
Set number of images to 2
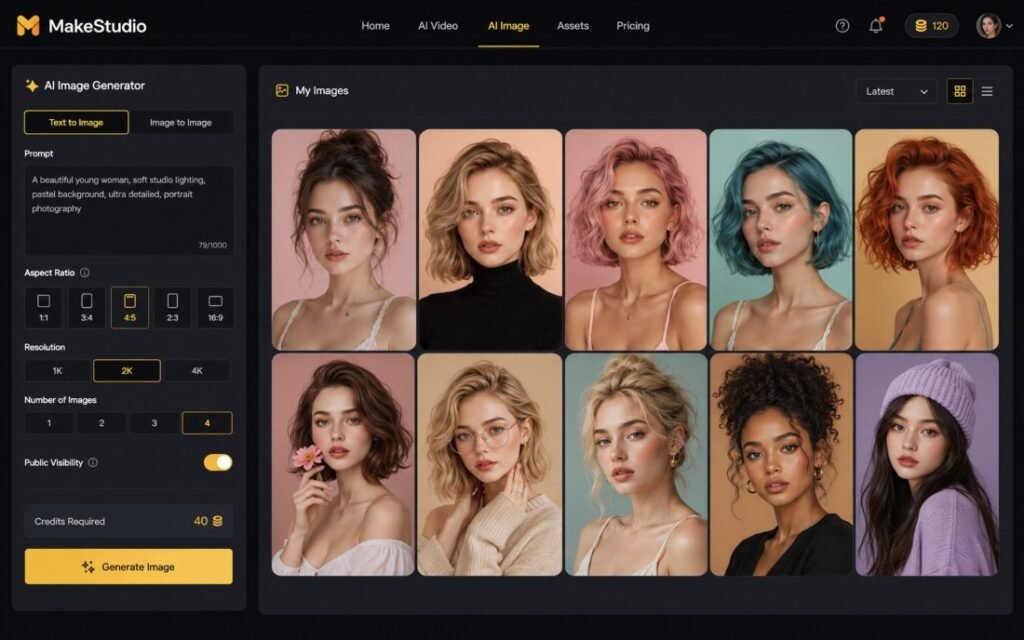101,423
